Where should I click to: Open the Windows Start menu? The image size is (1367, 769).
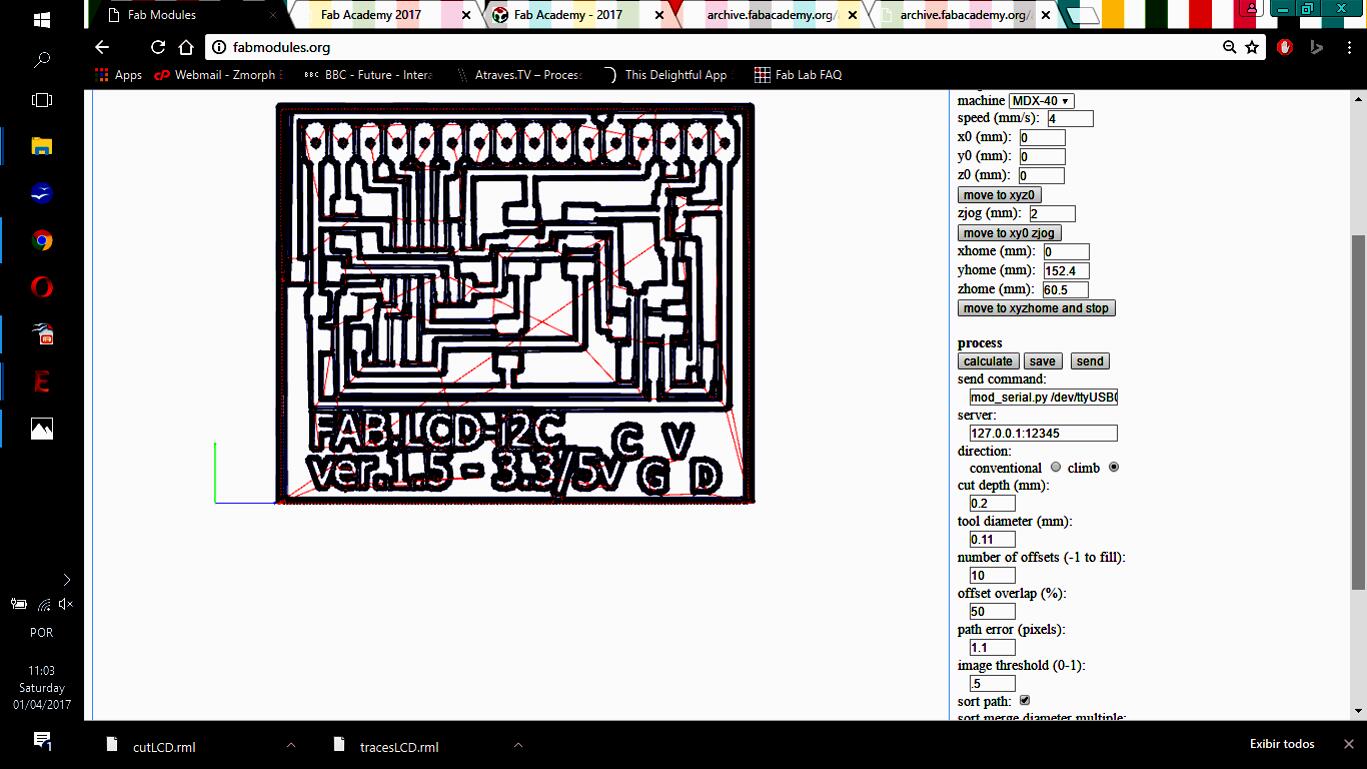pyautogui.click(x=42, y=19)
